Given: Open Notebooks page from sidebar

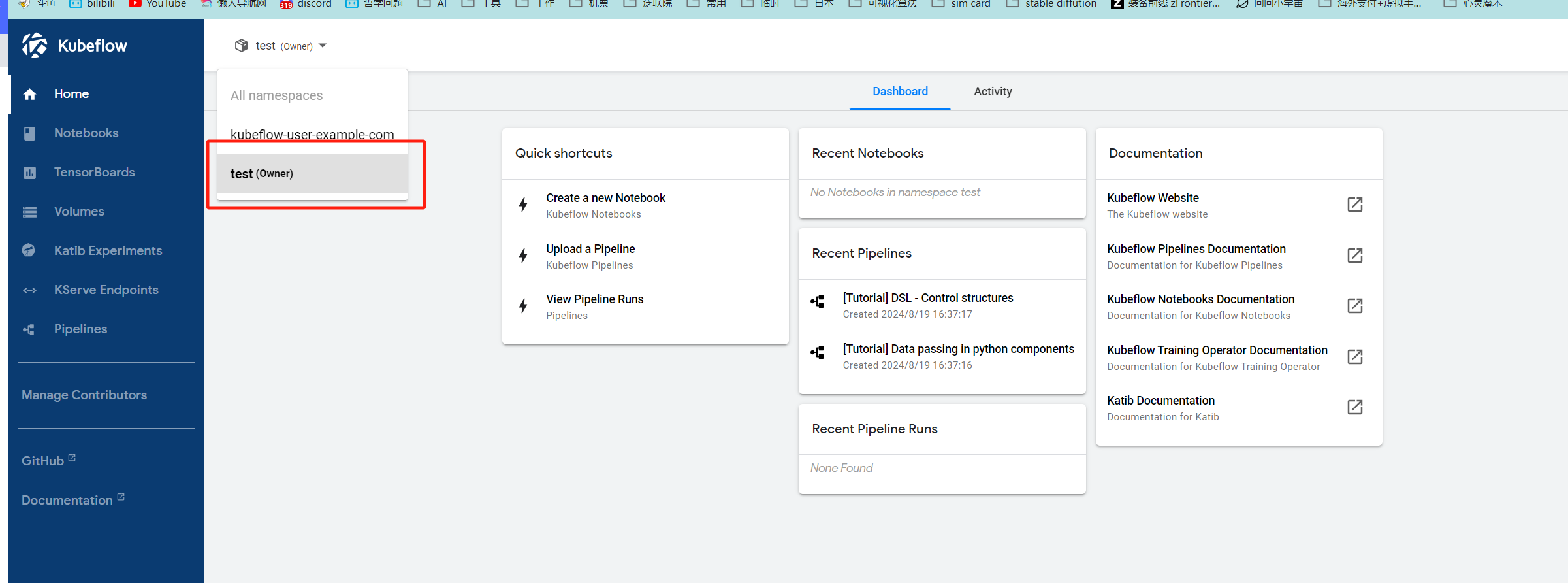Looking at the screenshot, I should 107,133.
